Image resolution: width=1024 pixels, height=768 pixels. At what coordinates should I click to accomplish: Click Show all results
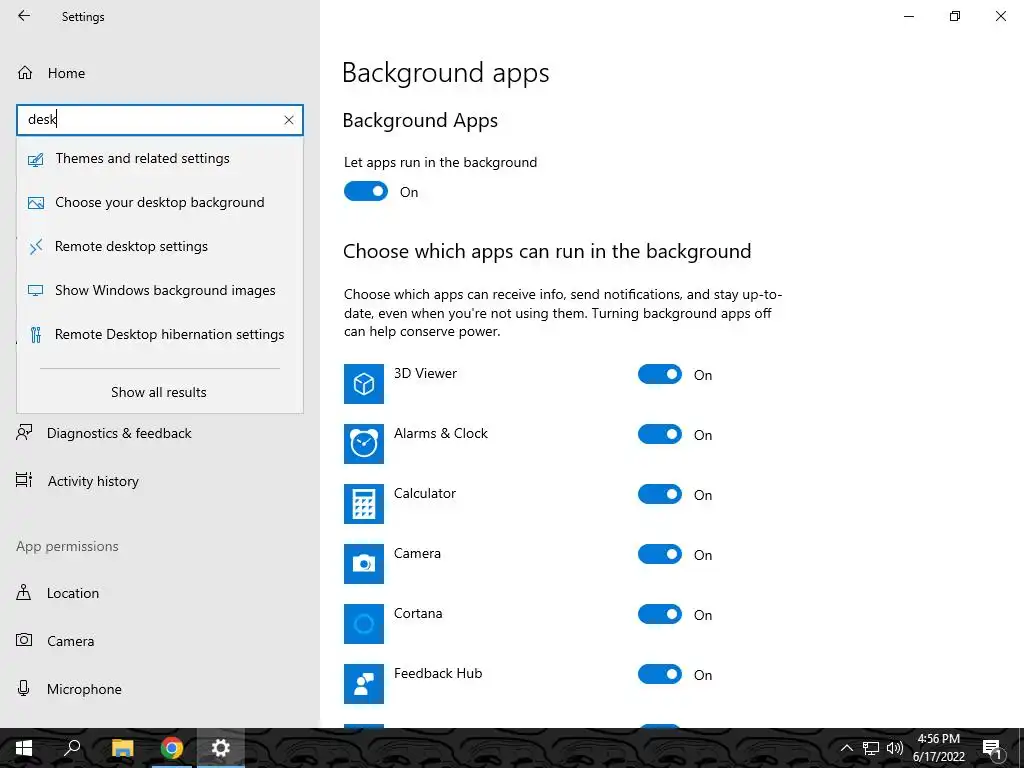159,392
